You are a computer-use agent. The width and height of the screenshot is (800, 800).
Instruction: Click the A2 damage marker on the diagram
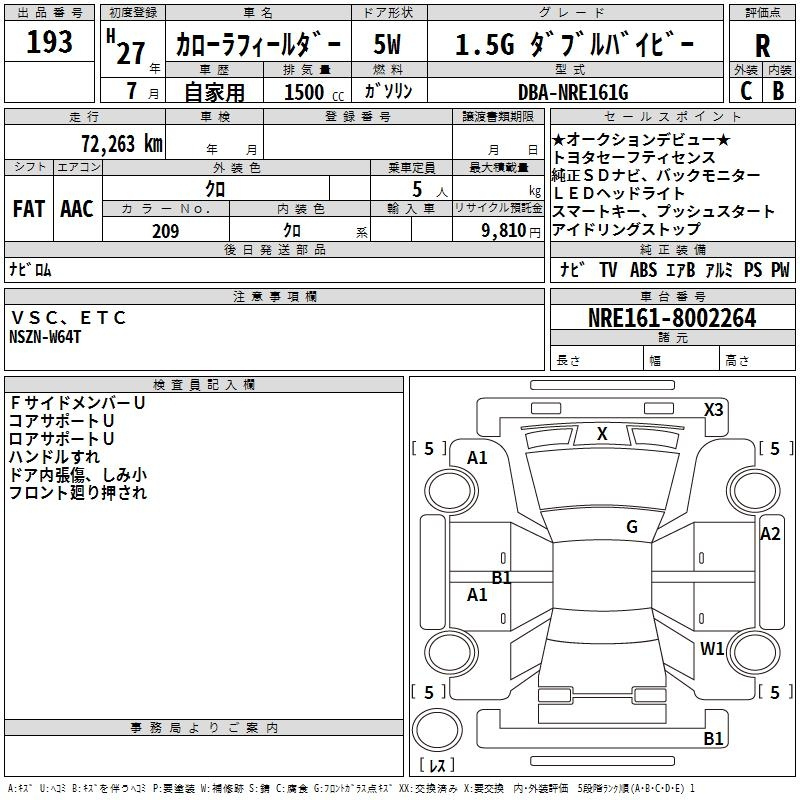(x=769, y=534)
